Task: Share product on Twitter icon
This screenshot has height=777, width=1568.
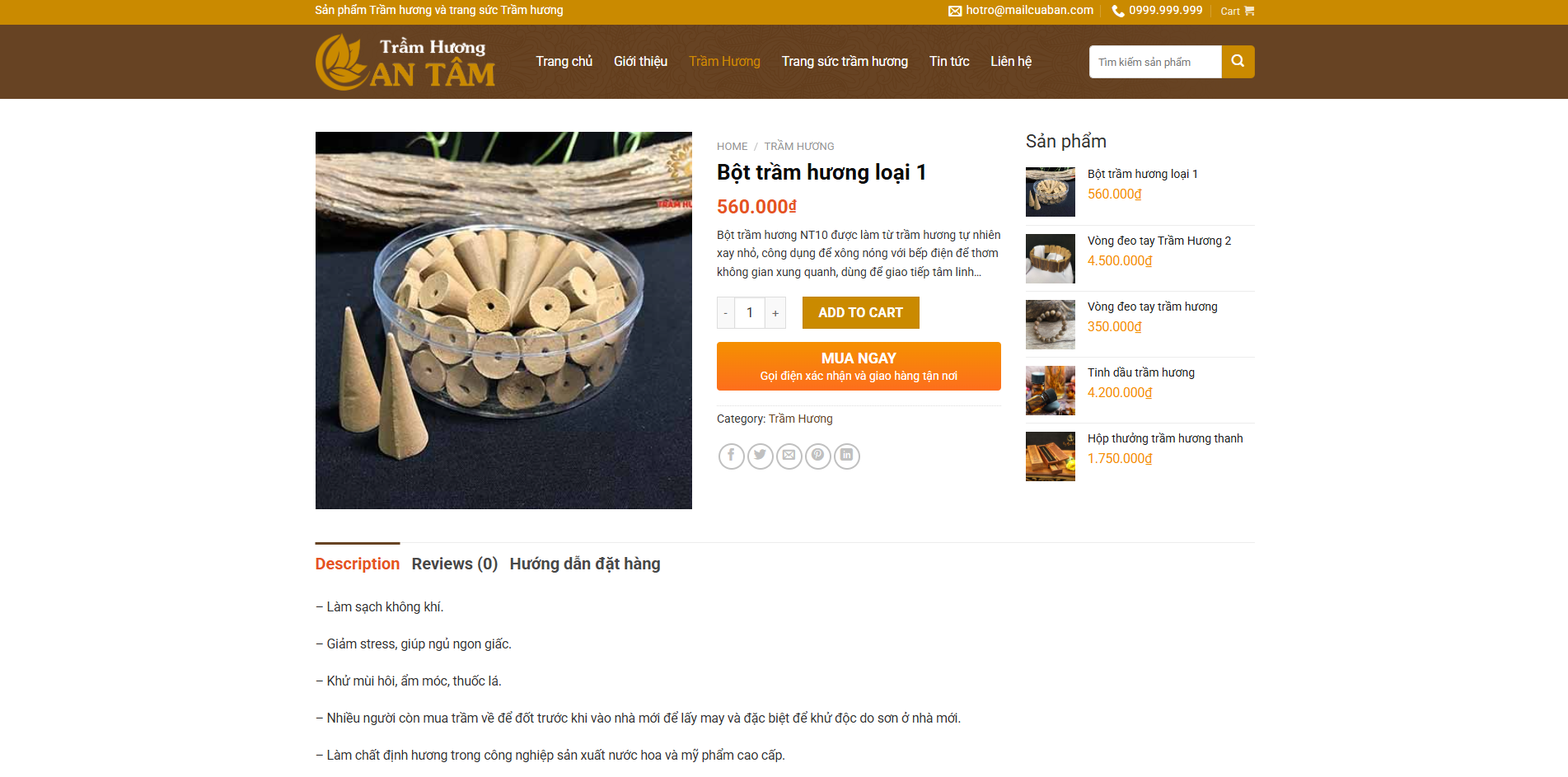Action: (760, 456)
